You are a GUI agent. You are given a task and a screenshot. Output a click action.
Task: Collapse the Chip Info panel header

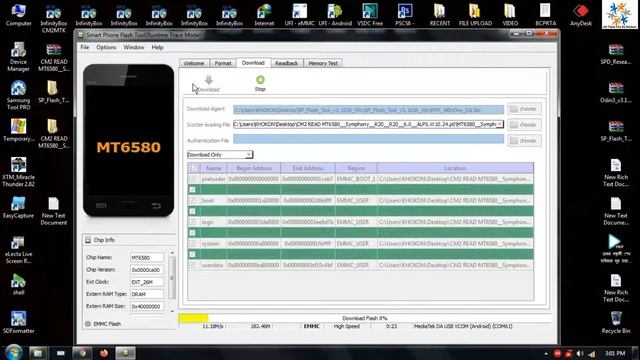coord(129,240)
